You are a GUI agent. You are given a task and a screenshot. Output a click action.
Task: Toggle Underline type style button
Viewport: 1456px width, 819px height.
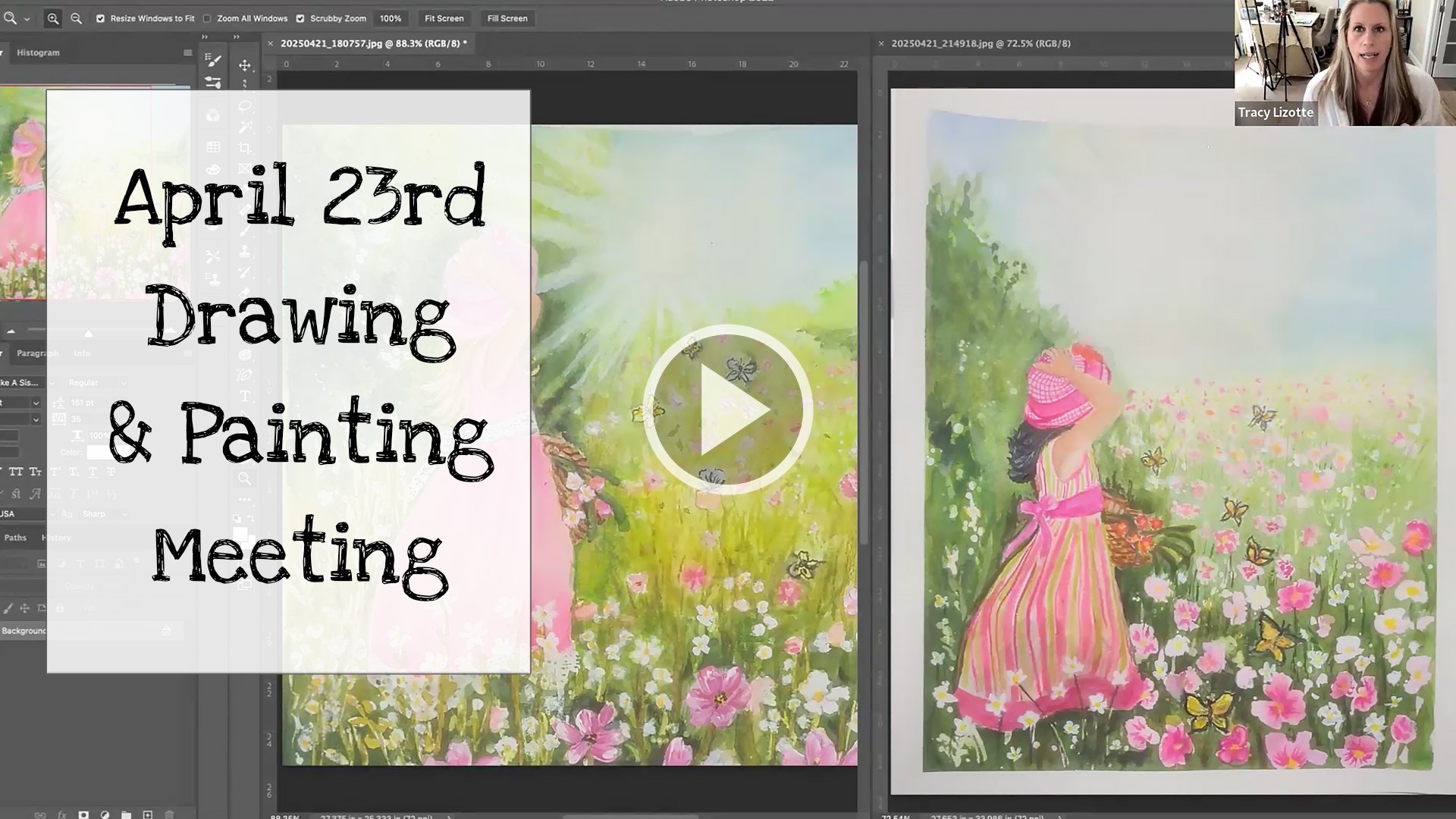pyautogui.click(x=93, y=472)
